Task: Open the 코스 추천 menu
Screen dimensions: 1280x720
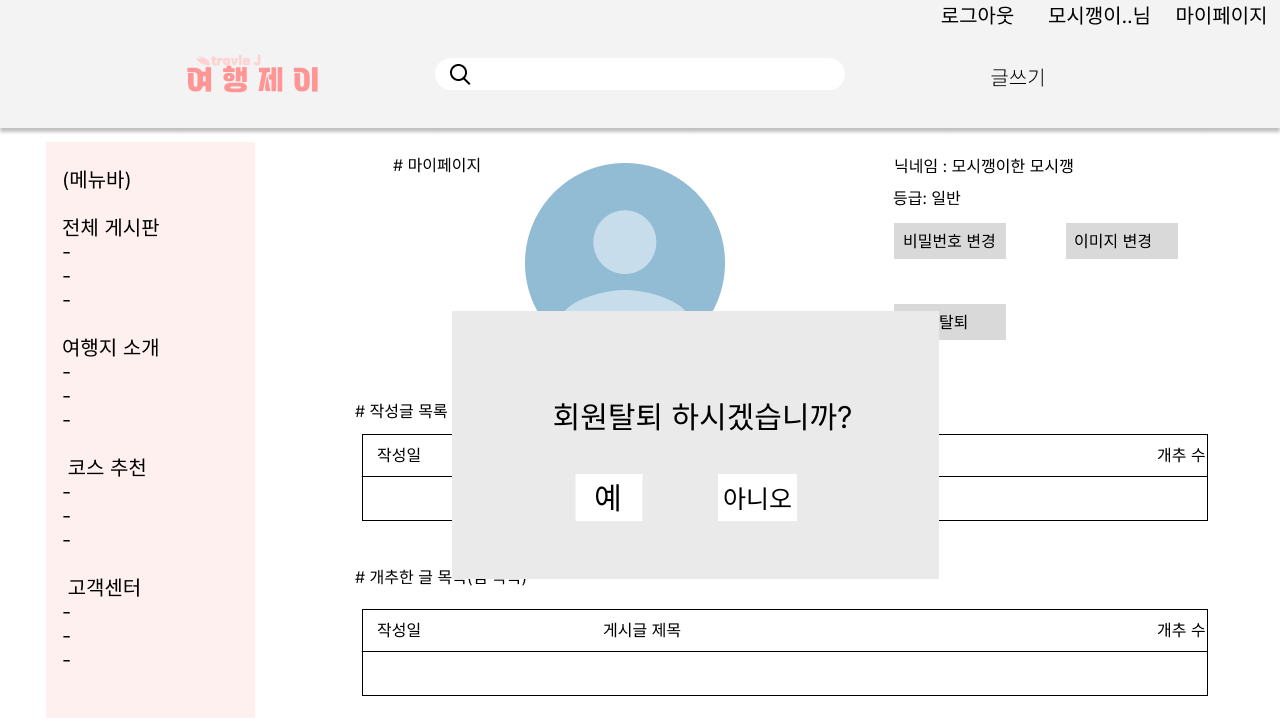Action: point(106,466)
